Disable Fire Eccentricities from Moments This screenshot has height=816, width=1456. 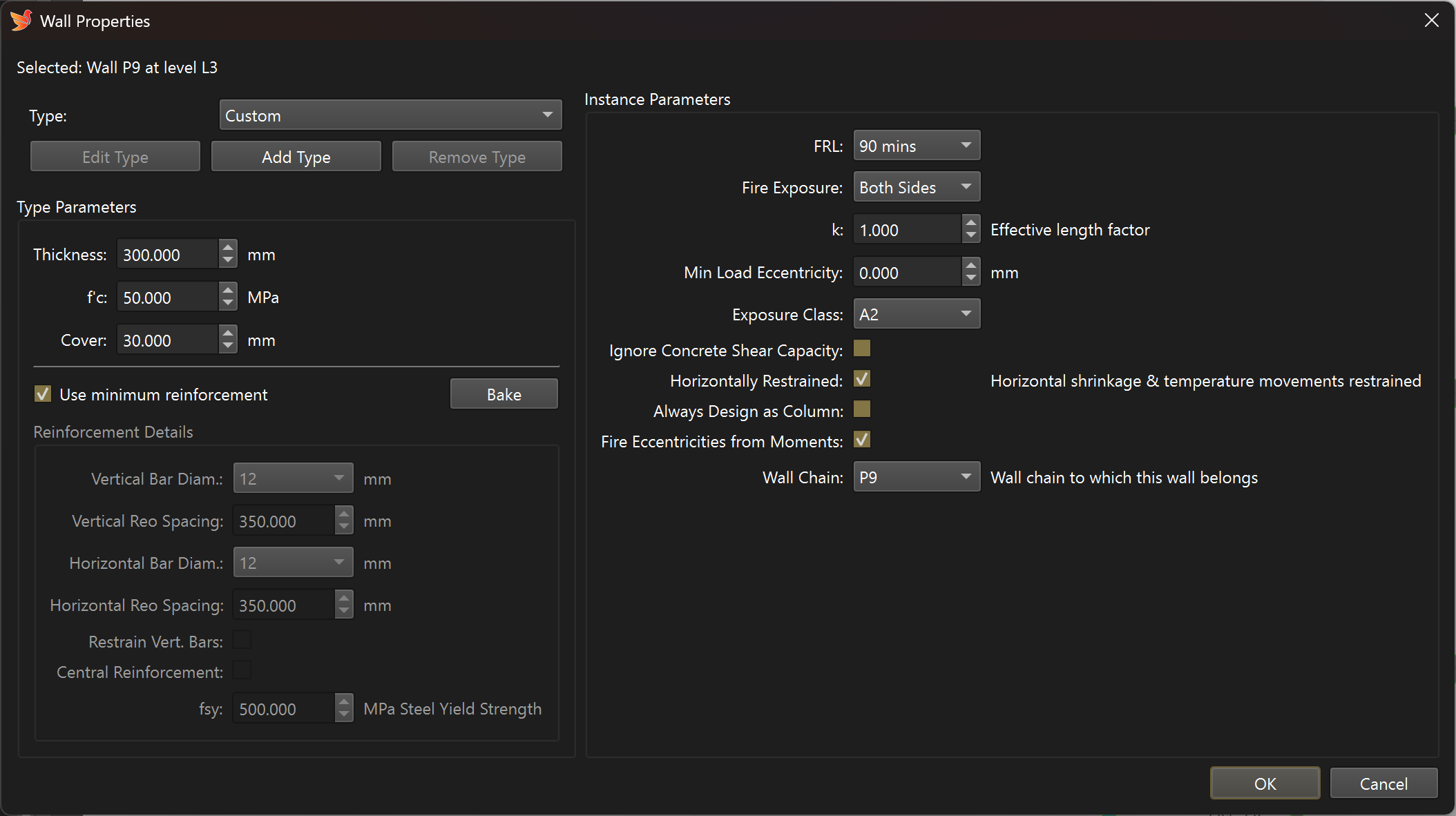point(862,440)
